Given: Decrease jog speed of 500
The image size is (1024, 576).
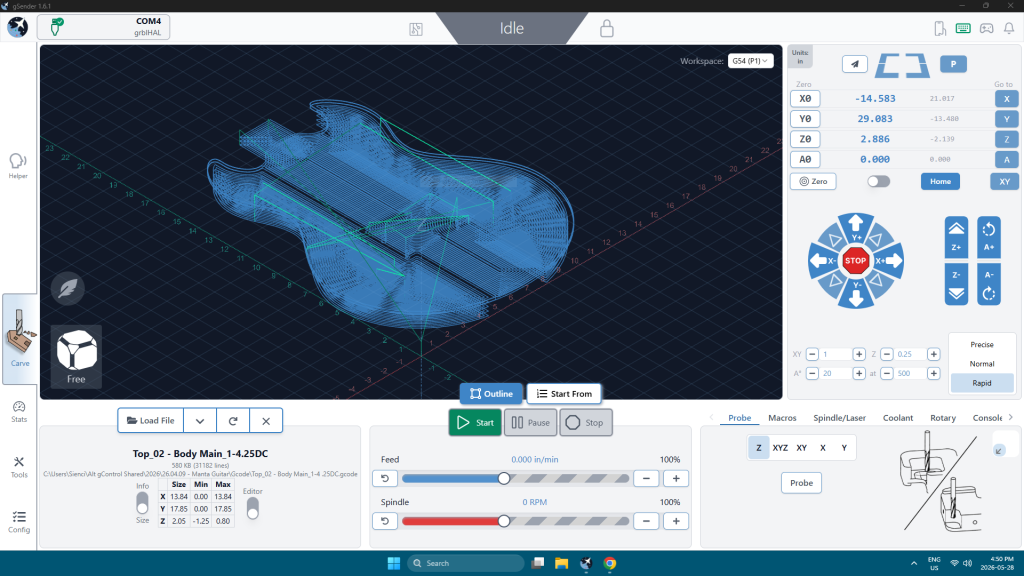Looking at the screenshot, I should click(x=887, y=374).
